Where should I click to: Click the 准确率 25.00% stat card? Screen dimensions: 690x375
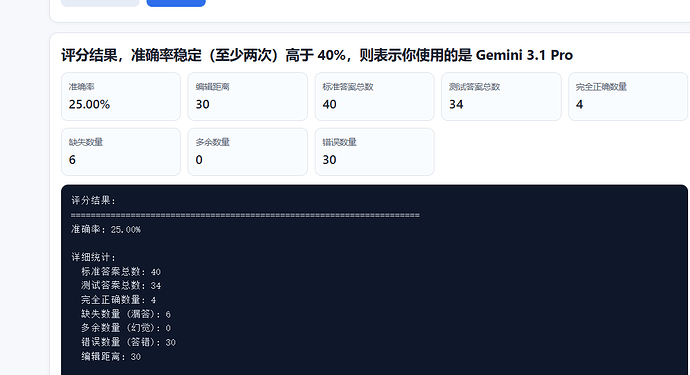point(121,96)
